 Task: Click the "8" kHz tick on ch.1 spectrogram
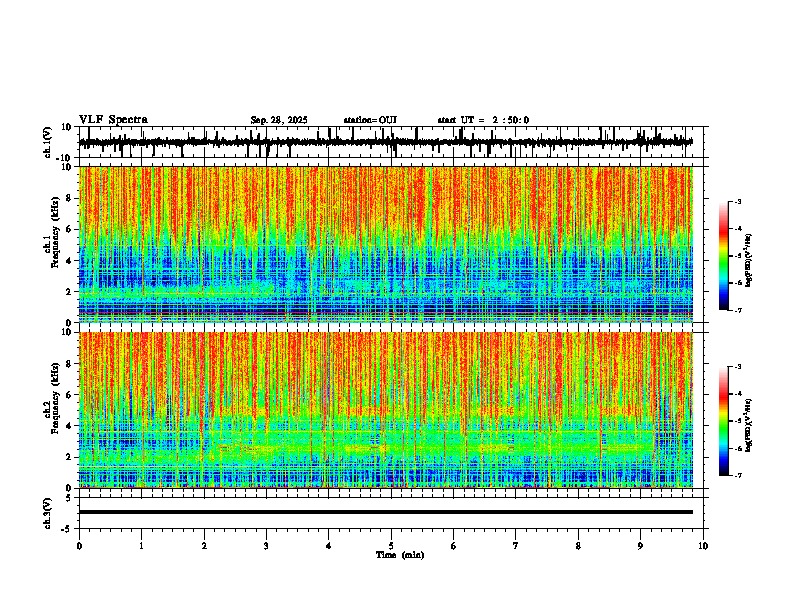70,198
